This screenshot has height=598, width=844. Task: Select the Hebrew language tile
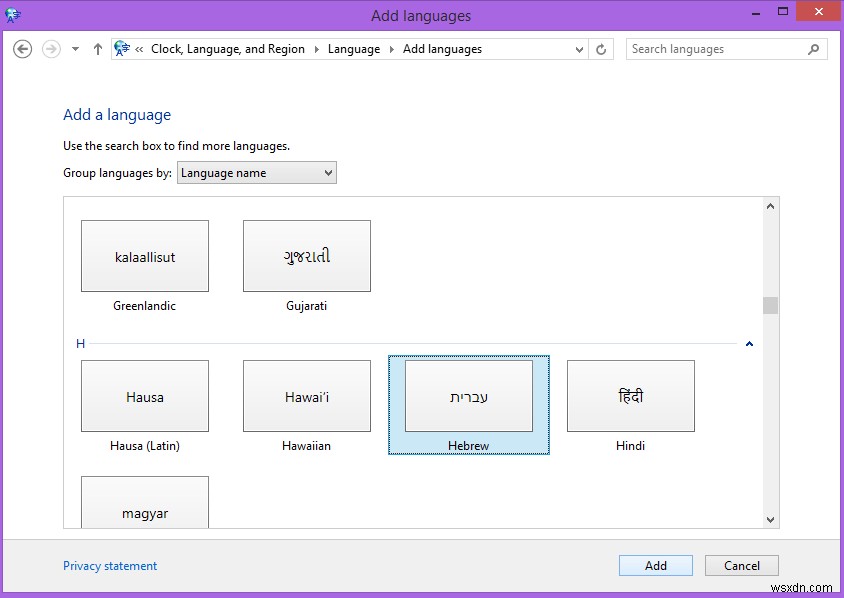click(x=468, y=395)
